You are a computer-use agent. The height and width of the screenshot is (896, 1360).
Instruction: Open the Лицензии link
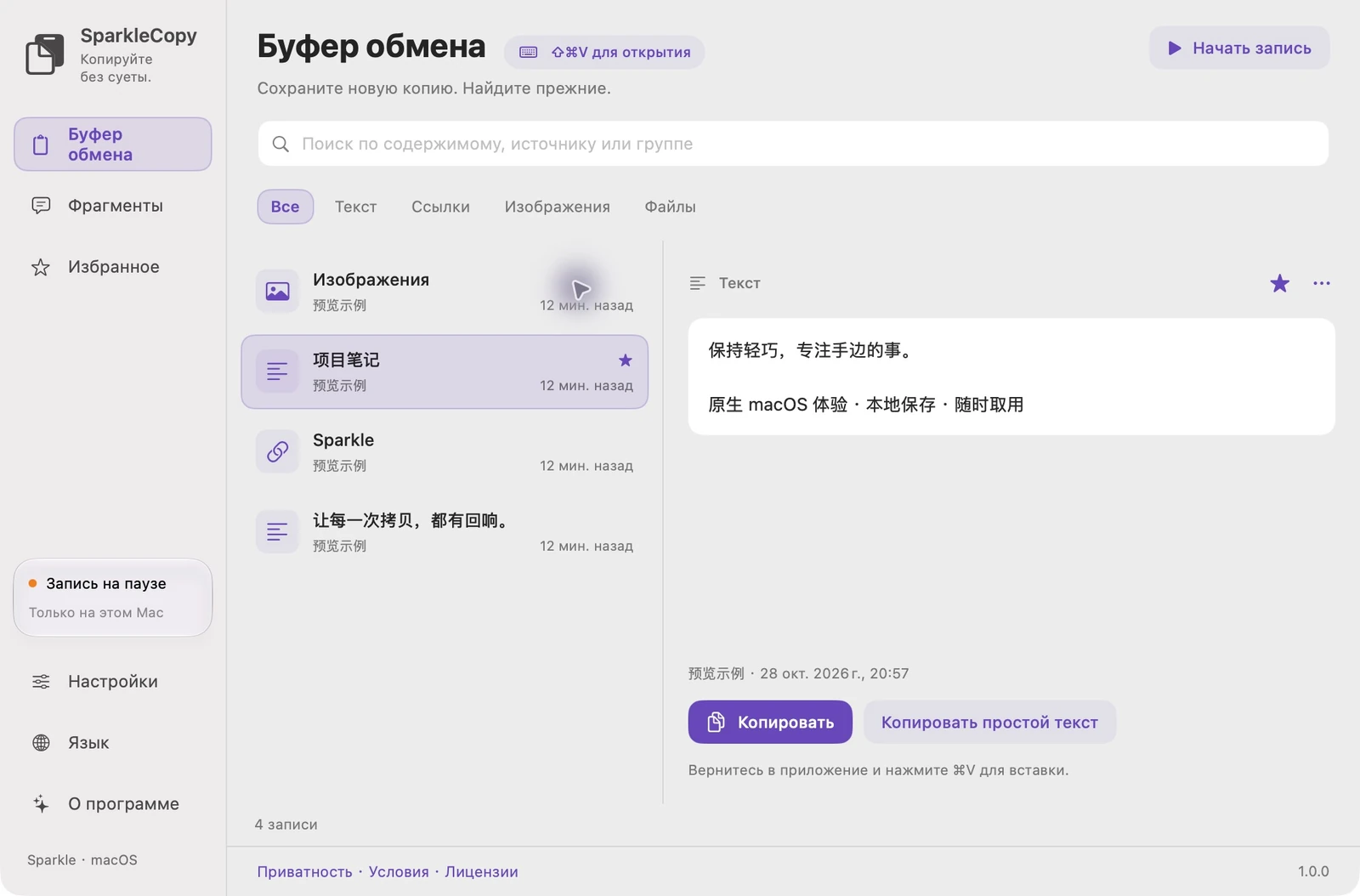[481, 871]
